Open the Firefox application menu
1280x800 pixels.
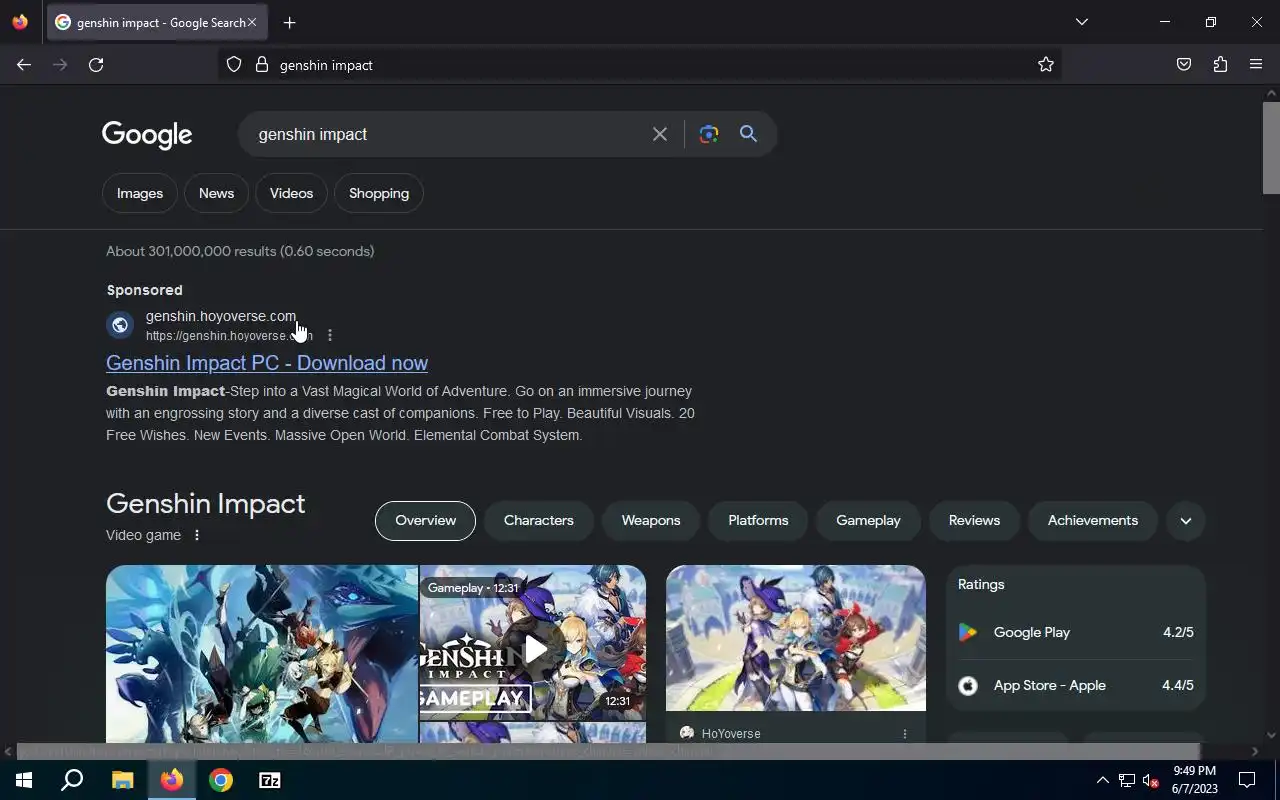tap(1256, 65)
